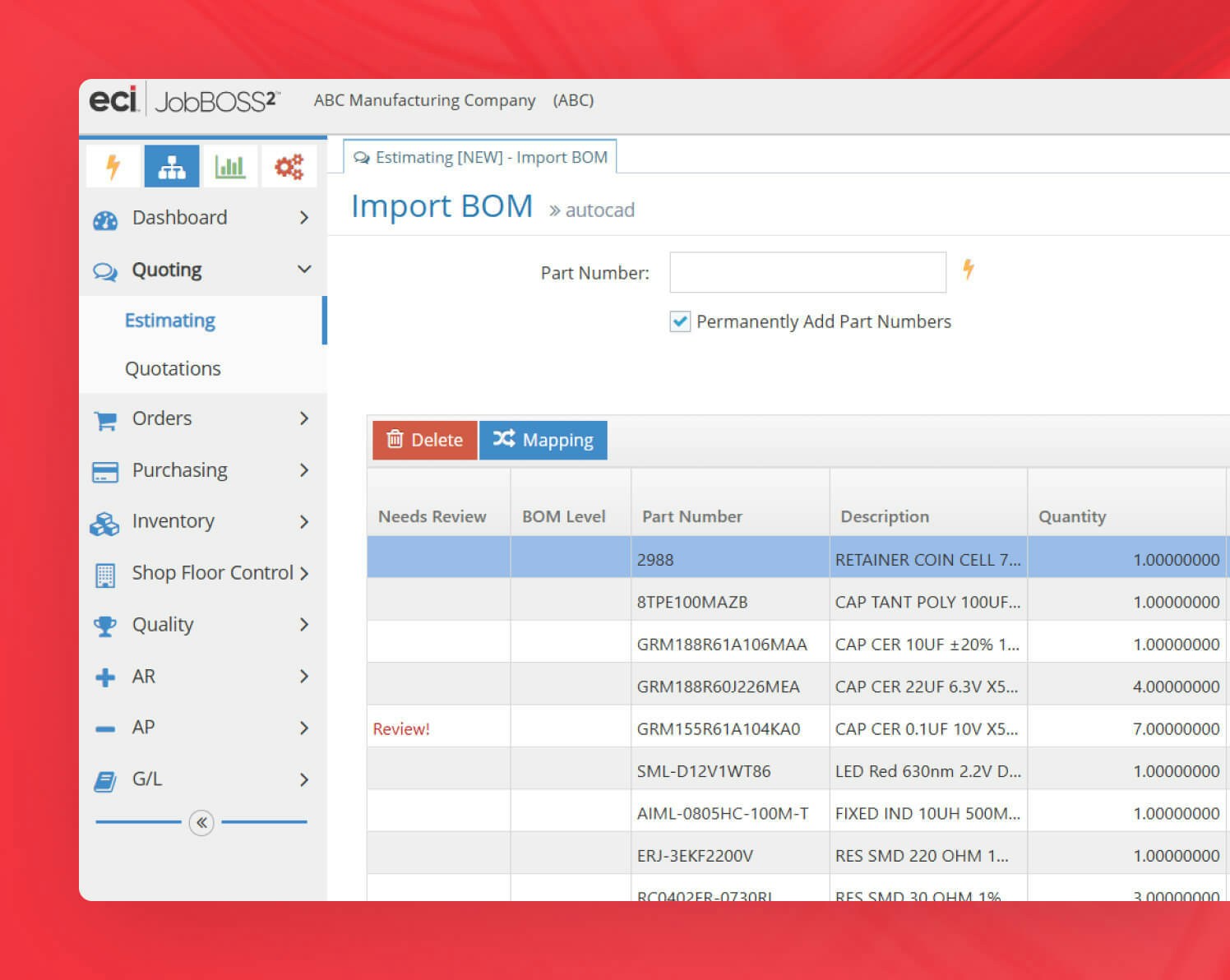Open Estimating under Quoting
The height and width of the screenshot is (980, 1230).
point(170,321)
